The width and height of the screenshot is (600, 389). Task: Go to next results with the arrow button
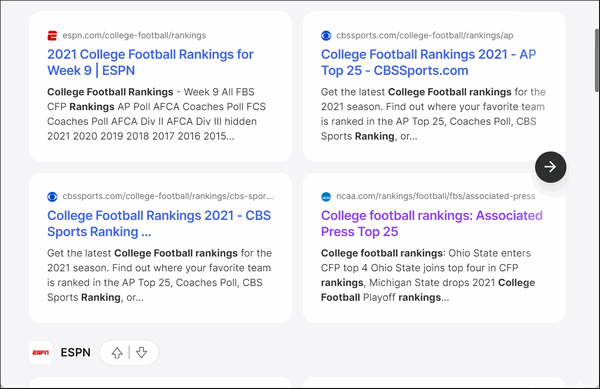tap(551, 167)
